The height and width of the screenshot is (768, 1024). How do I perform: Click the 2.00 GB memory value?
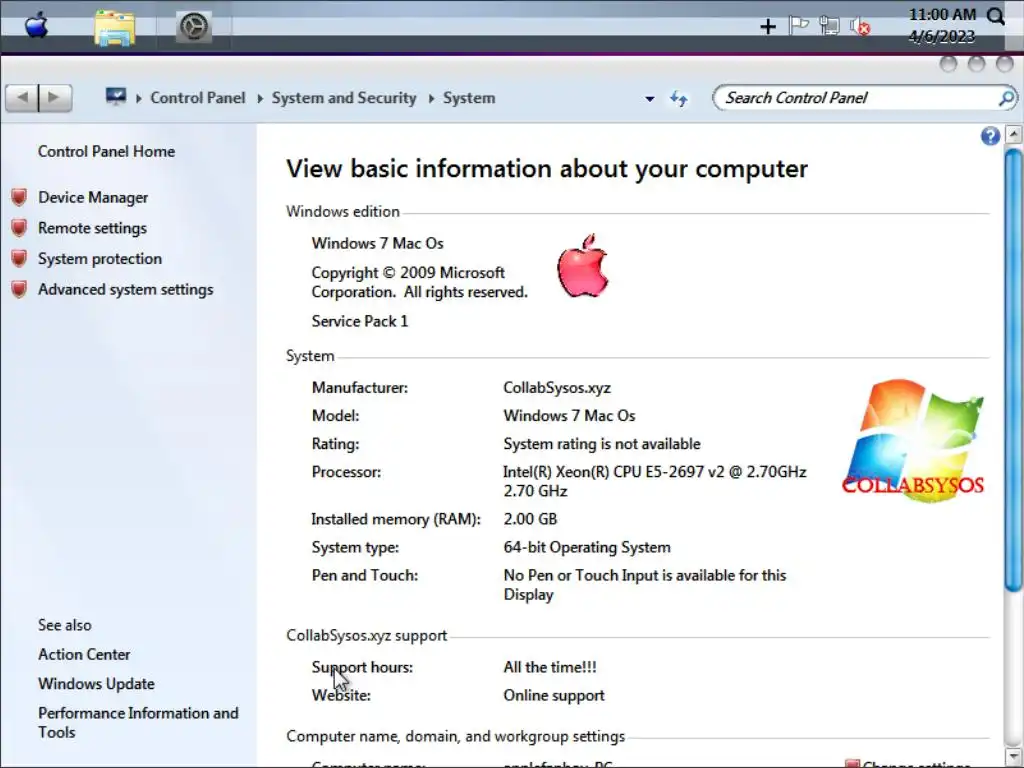coord(530,519)
